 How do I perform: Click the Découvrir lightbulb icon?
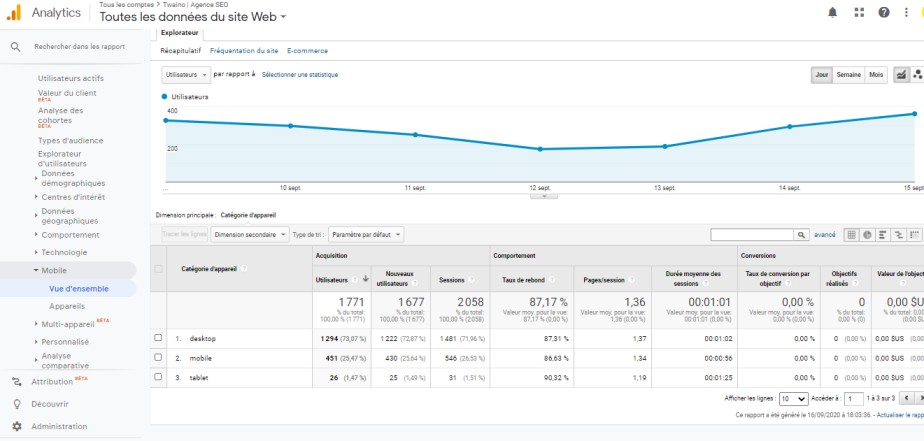pyautogui.click(x=16, y=404)
